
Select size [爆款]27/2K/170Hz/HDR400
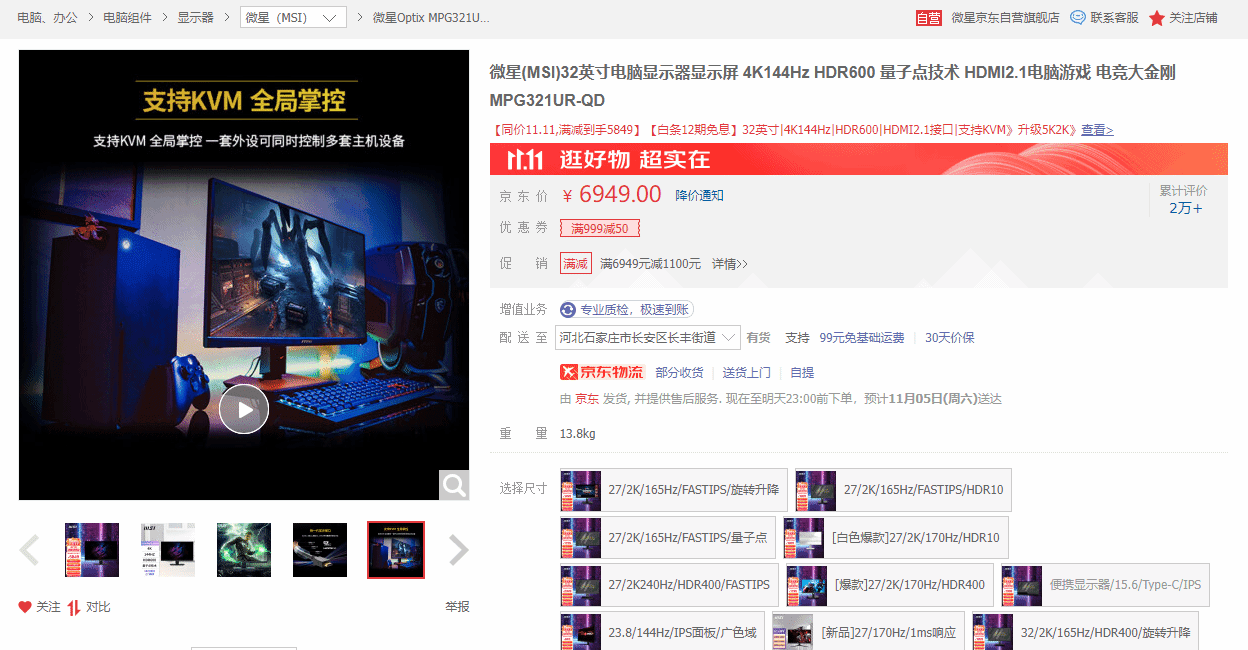[x=890, y=585]
